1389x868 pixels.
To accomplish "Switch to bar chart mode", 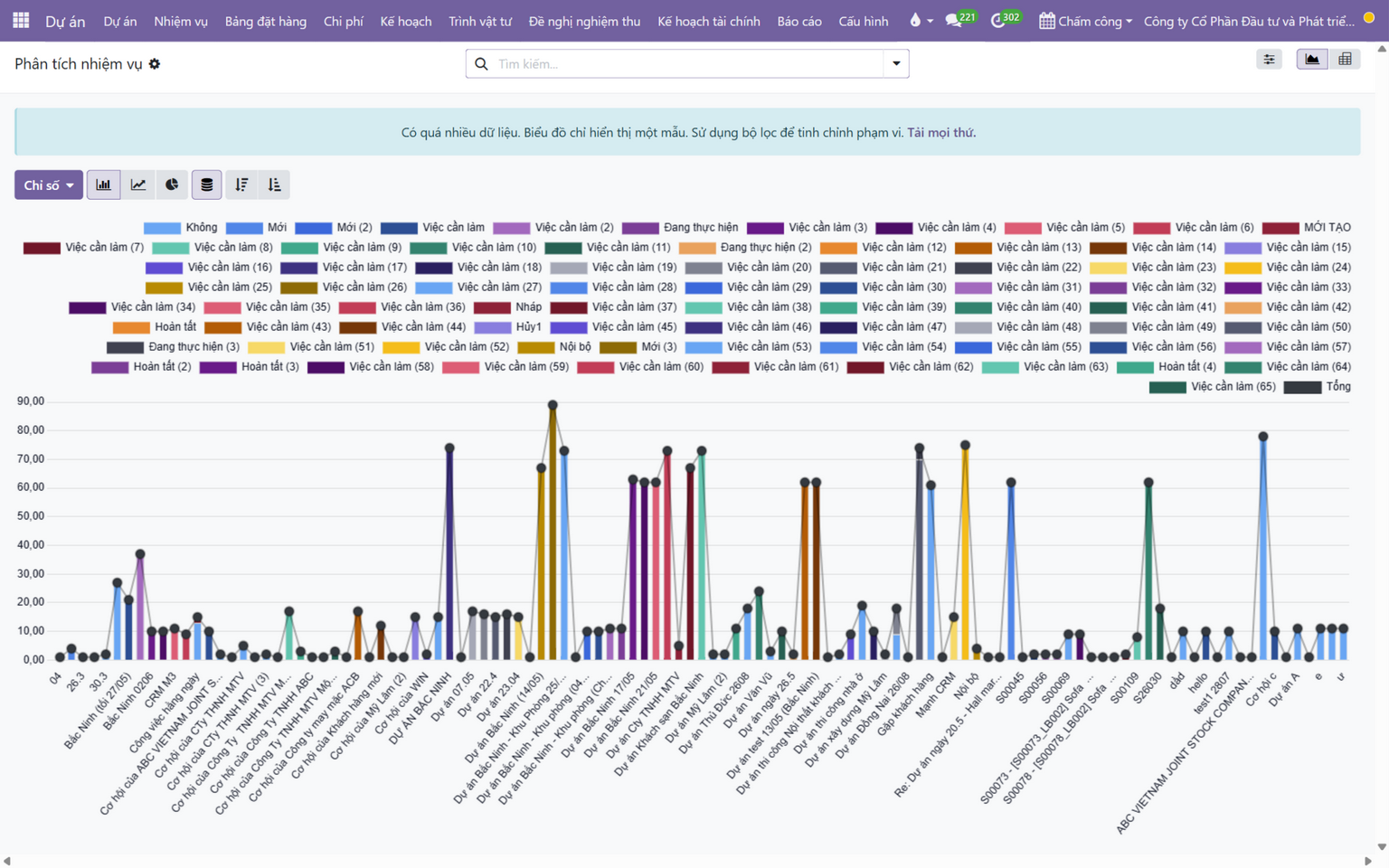I will (x=104, y=184).
